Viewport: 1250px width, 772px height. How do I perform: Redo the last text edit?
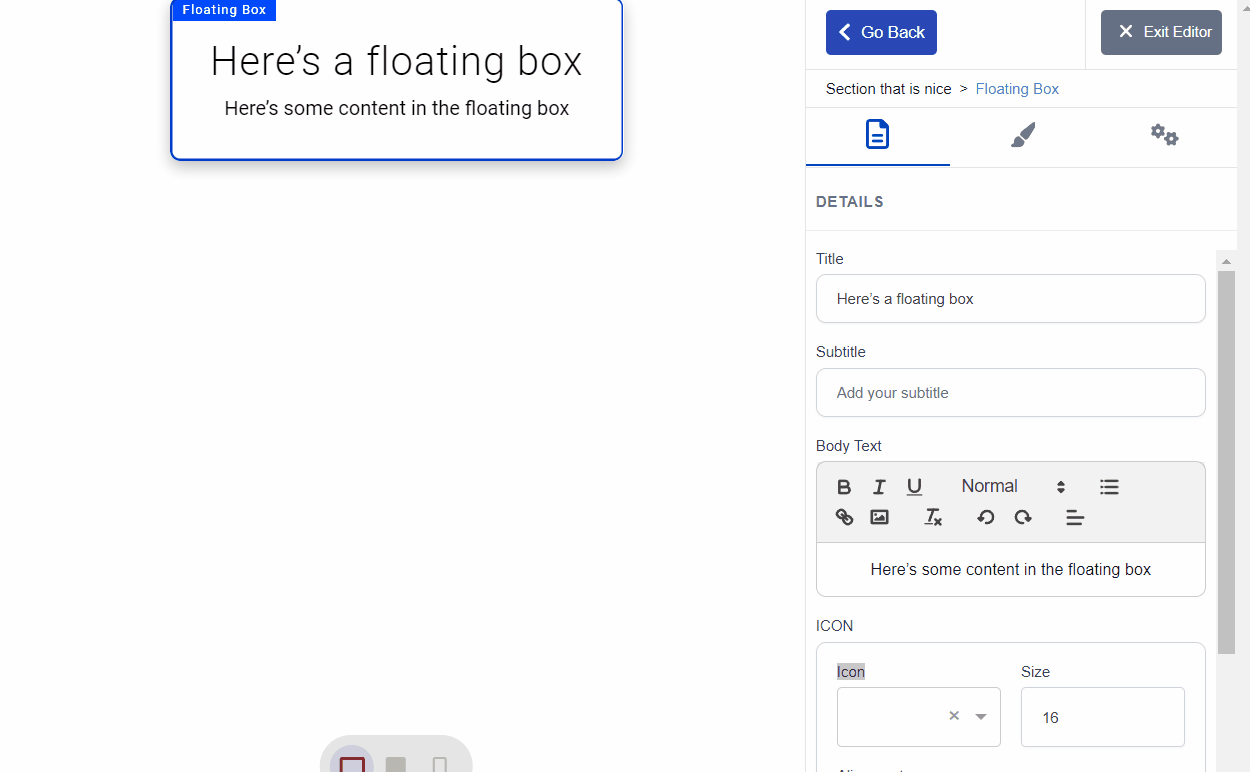[x=1023, y=517]
